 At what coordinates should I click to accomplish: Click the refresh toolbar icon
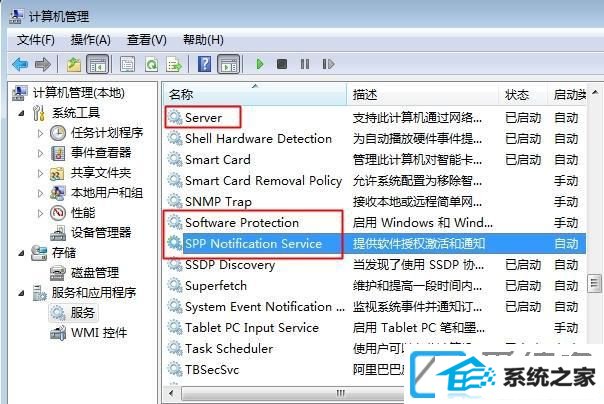pyautogui.click(x=151, y=64)
